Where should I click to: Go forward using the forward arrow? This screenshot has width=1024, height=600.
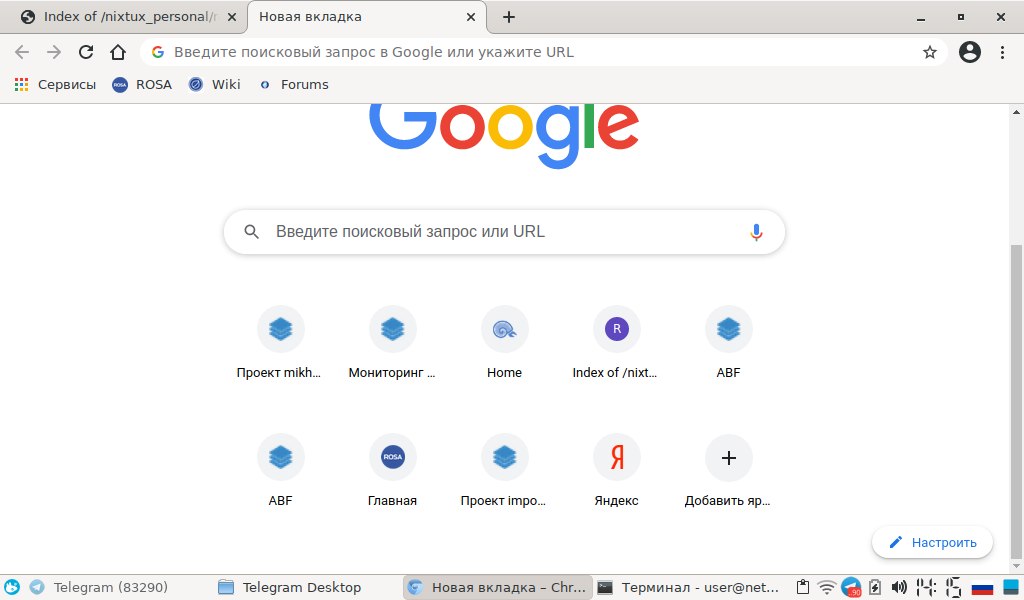coord(54,52)
